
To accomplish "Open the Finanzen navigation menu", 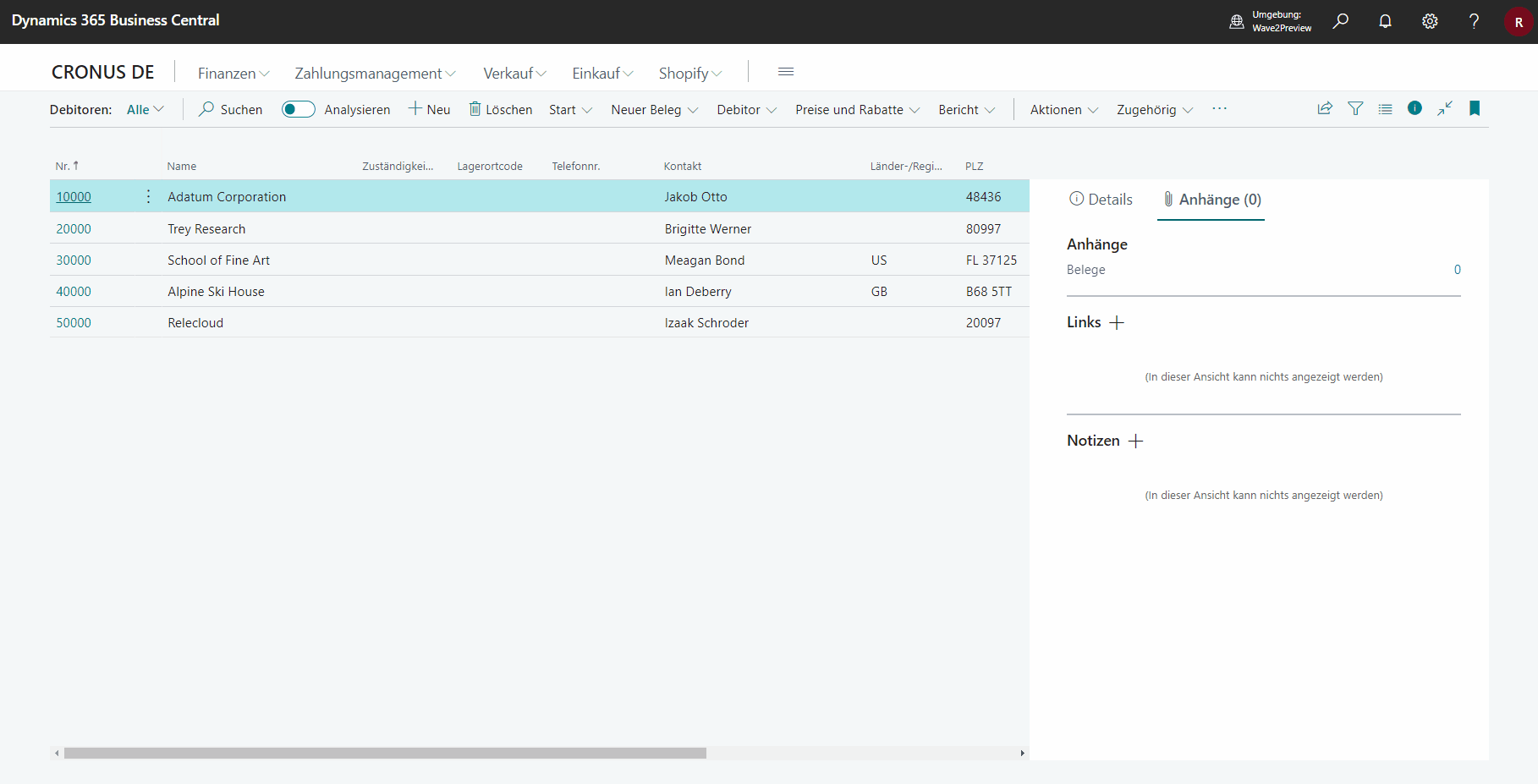I will coord(233,74).
